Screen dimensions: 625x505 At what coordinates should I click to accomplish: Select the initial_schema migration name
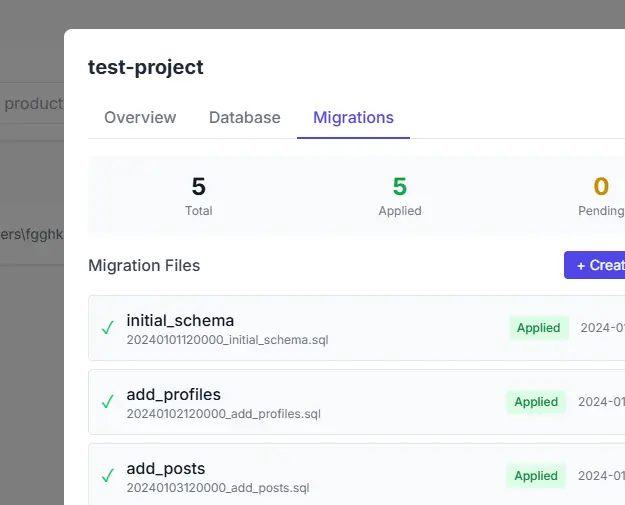coord(180,320)
